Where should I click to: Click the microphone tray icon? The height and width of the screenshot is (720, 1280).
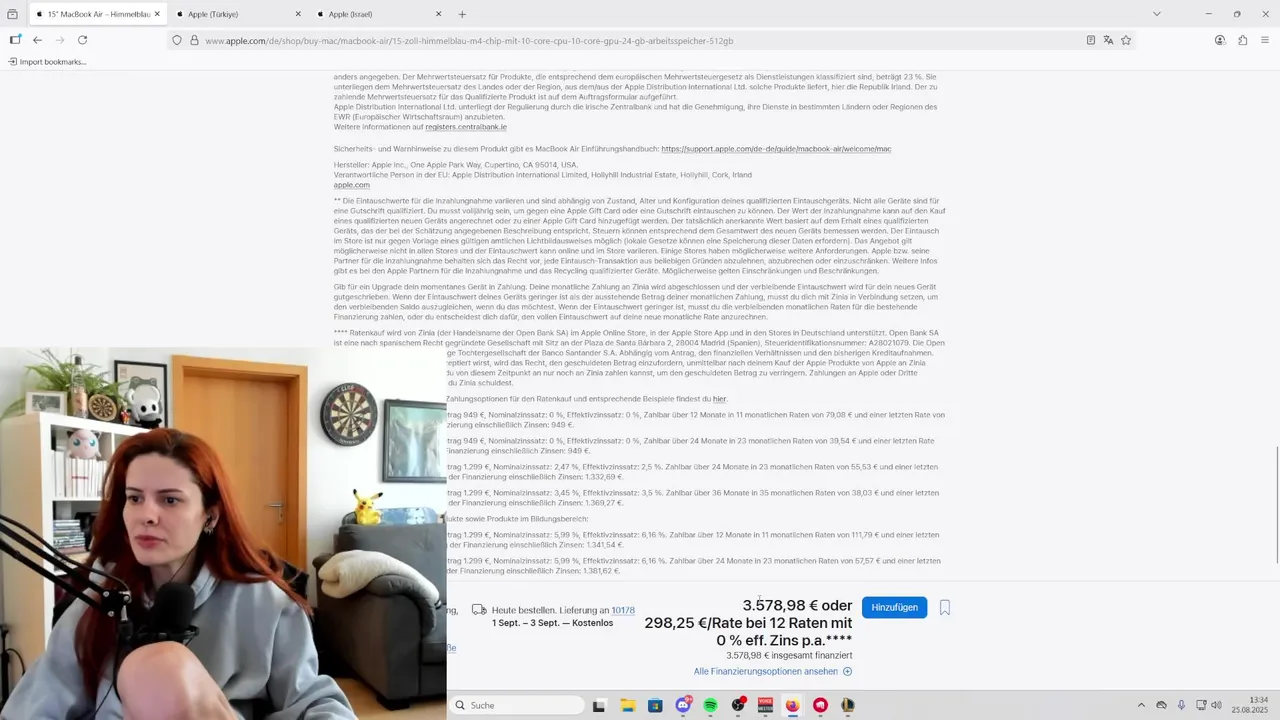coord(1181,705)
